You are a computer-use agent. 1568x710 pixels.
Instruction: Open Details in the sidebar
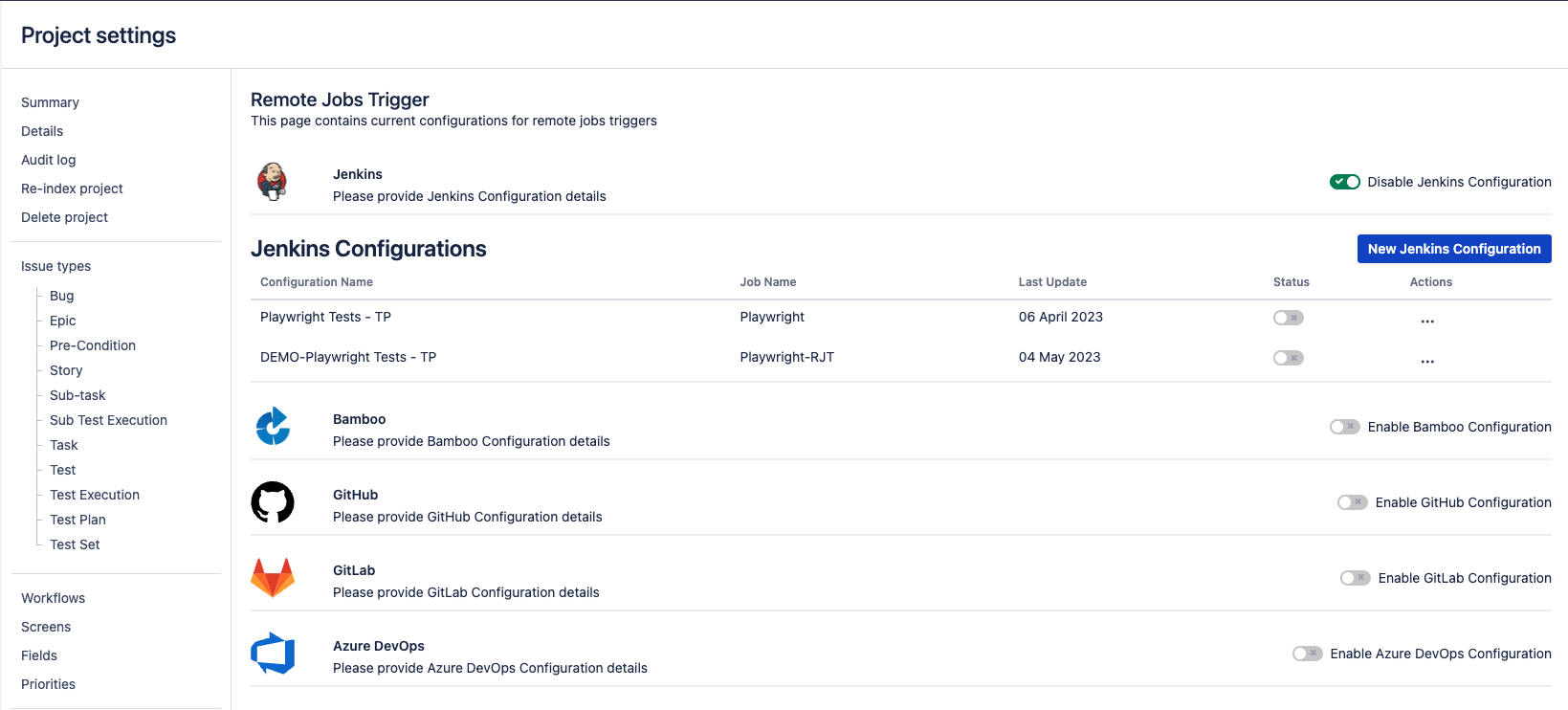coord(42,131)
